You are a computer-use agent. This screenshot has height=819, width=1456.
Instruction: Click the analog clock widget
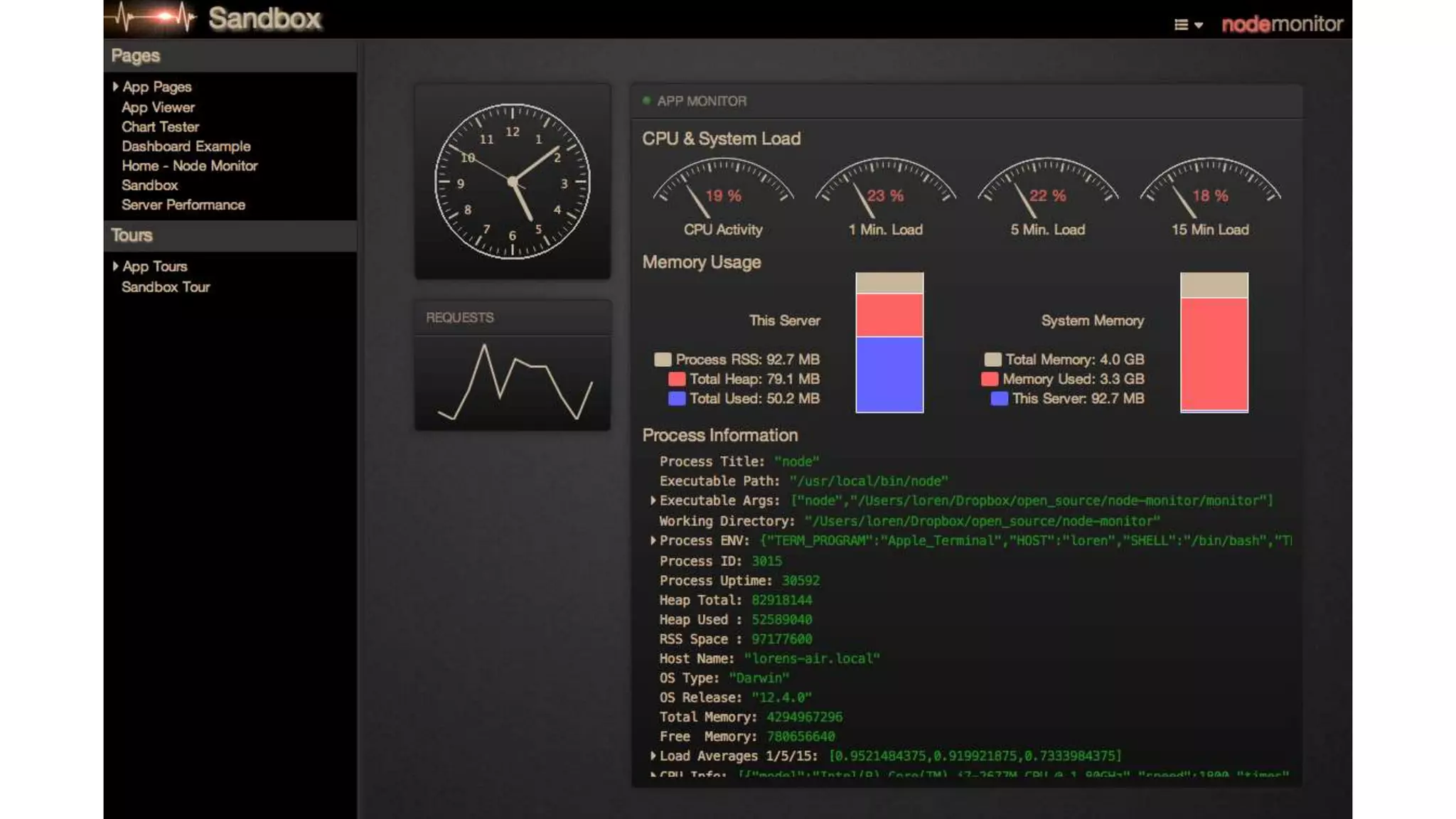pos(512,181)
